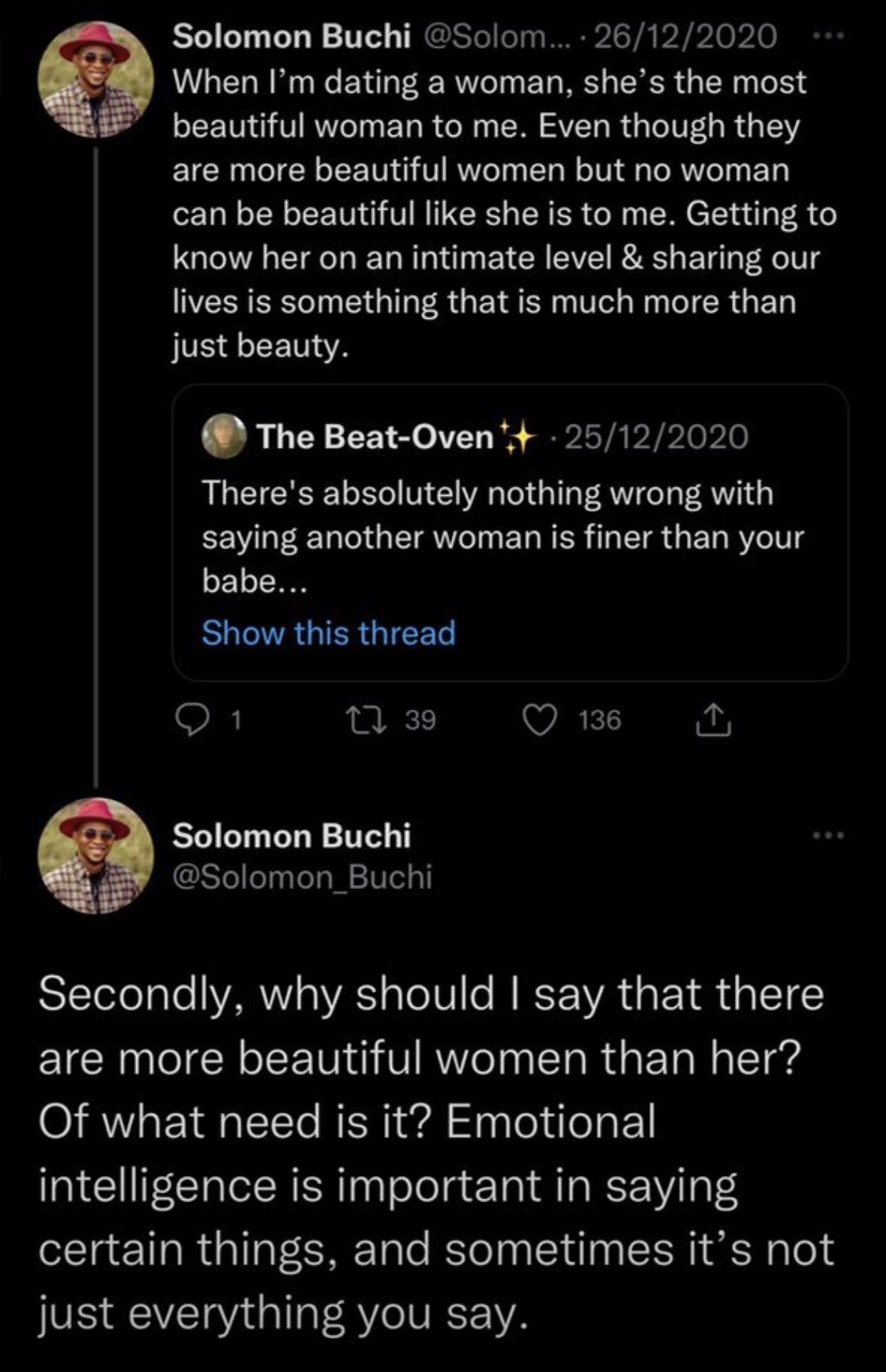Open the quoted tweet text about babe
The height and width of the screenshot is (1372, 886).
502,537
